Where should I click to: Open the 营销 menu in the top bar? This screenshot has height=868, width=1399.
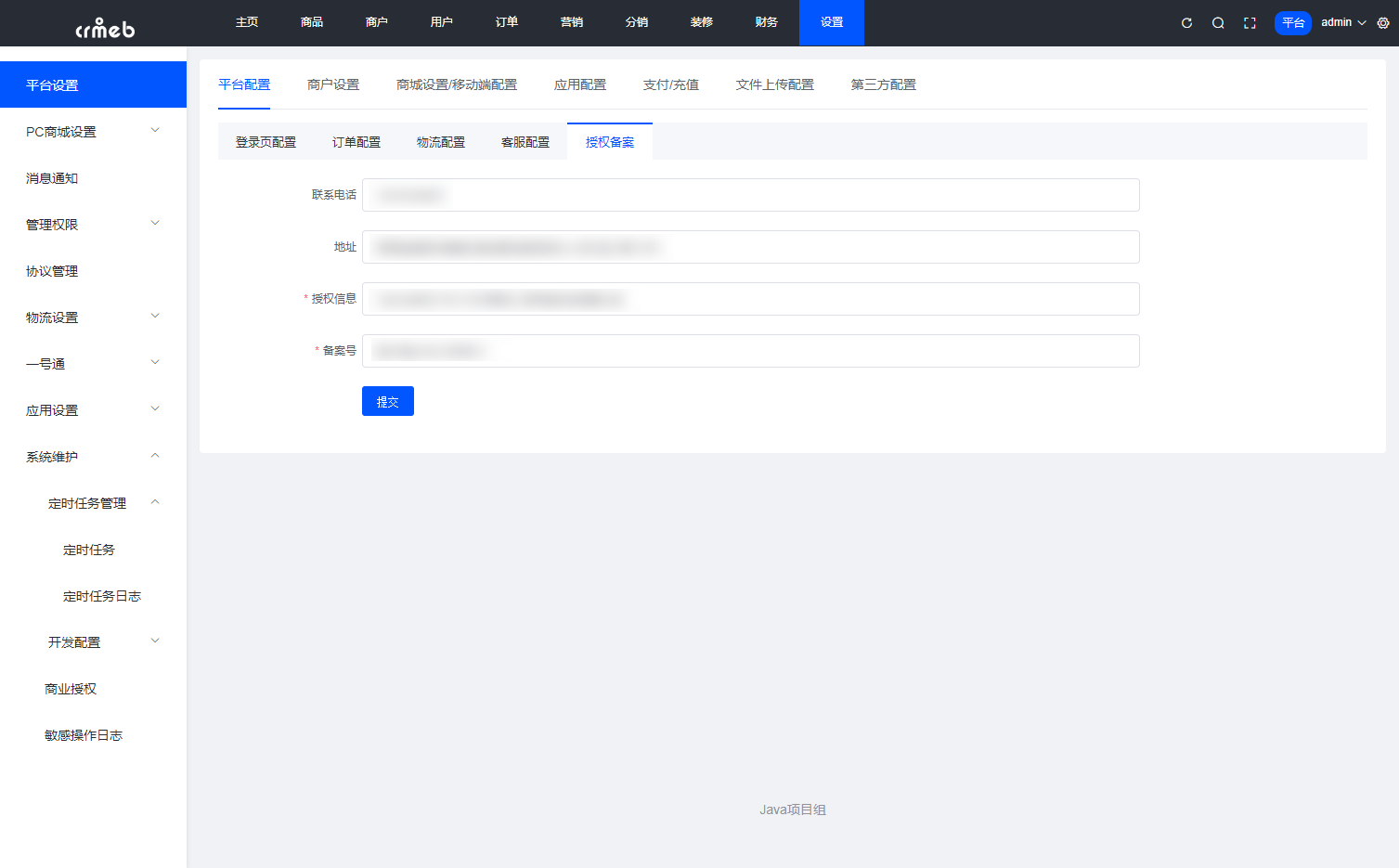572,22
